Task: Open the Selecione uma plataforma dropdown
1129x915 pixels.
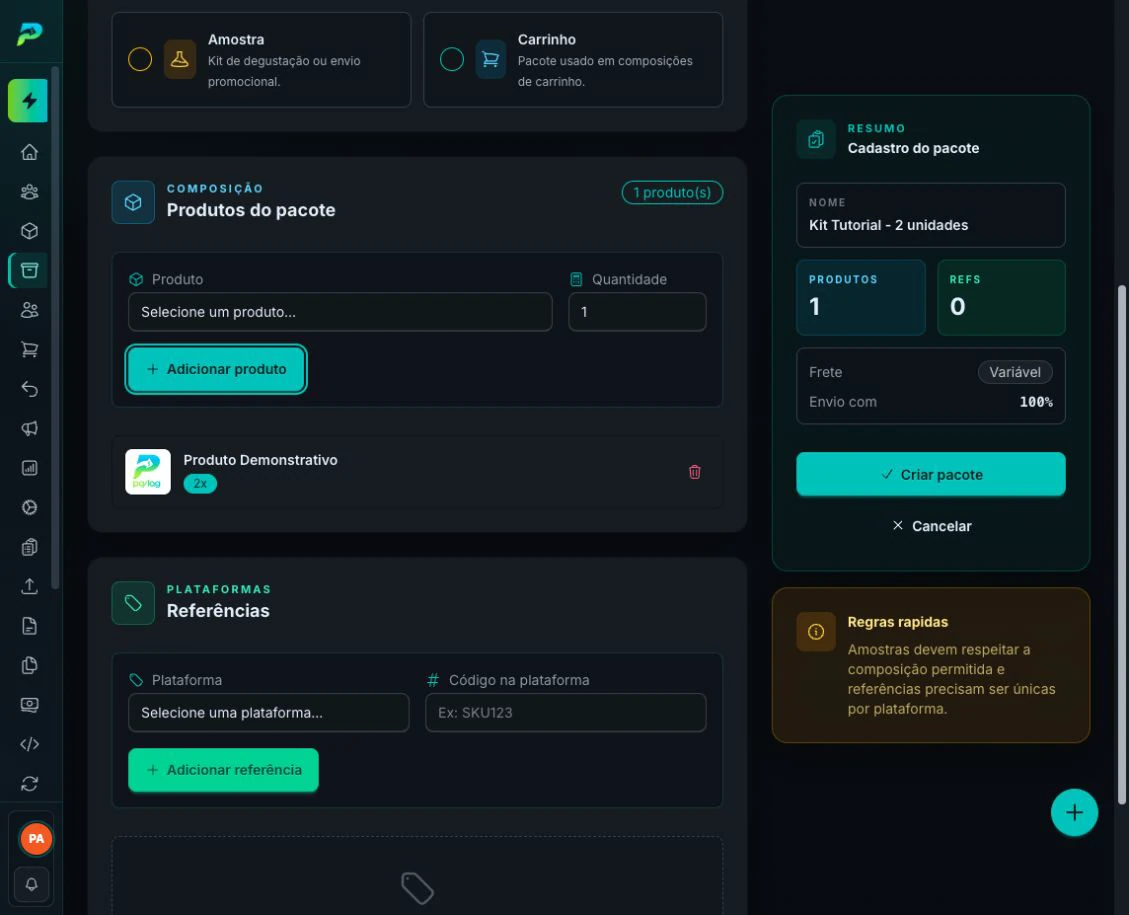Action: point(269,713)
